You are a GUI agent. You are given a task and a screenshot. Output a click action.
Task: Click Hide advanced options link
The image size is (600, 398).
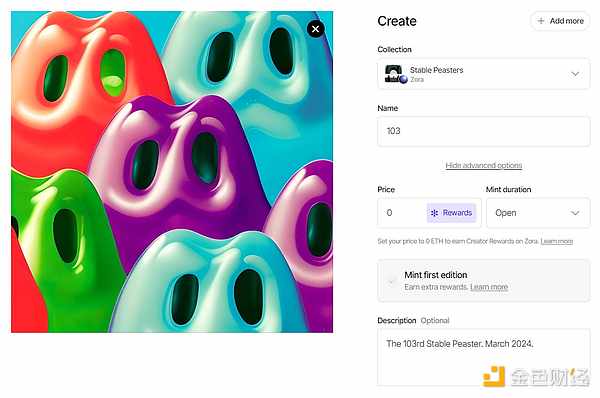(484, 165)
